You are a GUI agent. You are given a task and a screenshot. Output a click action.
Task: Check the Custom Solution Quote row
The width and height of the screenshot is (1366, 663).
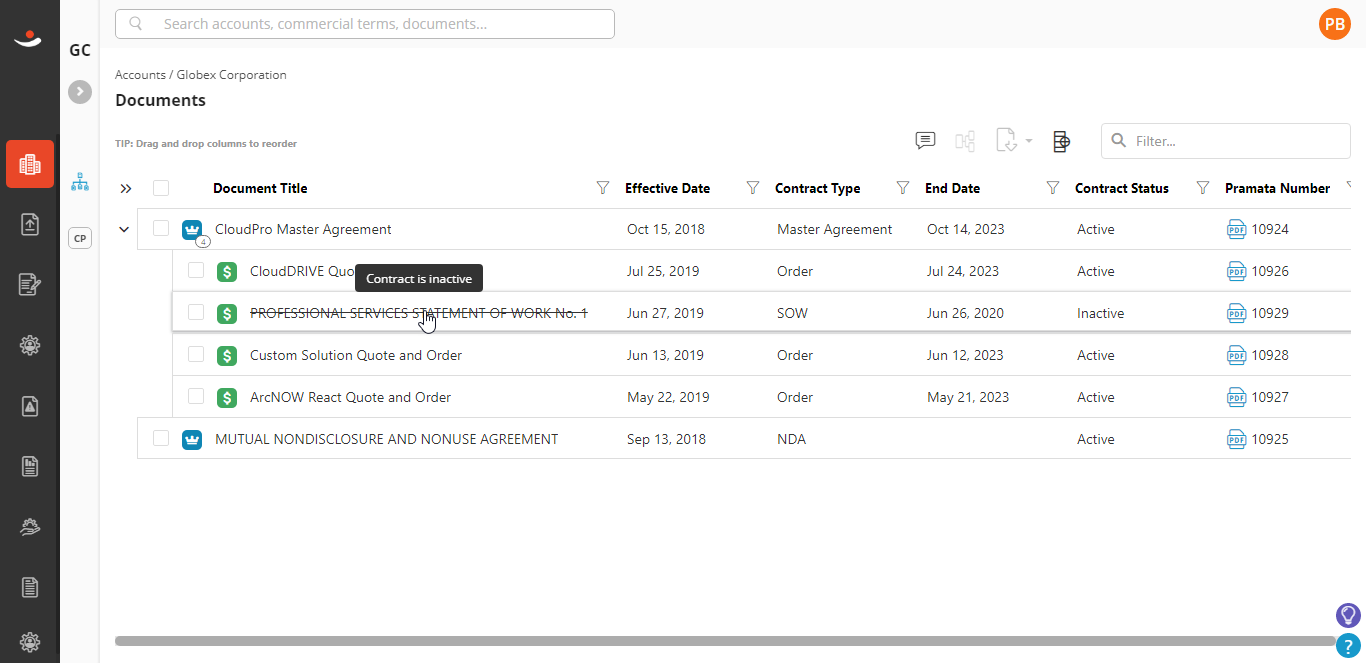(196, 354)
